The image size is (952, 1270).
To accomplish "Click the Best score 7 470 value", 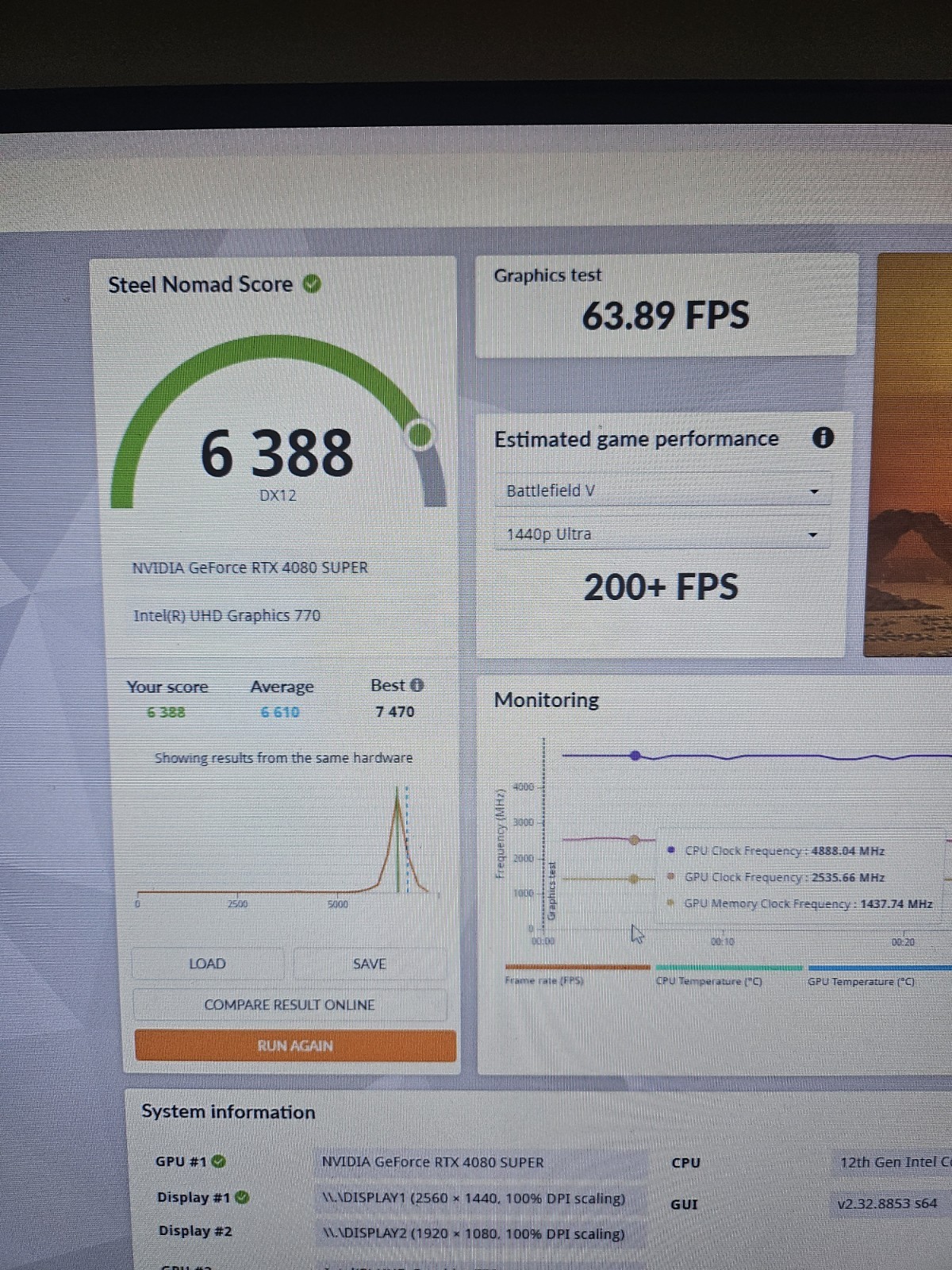I will pos(395,711).
